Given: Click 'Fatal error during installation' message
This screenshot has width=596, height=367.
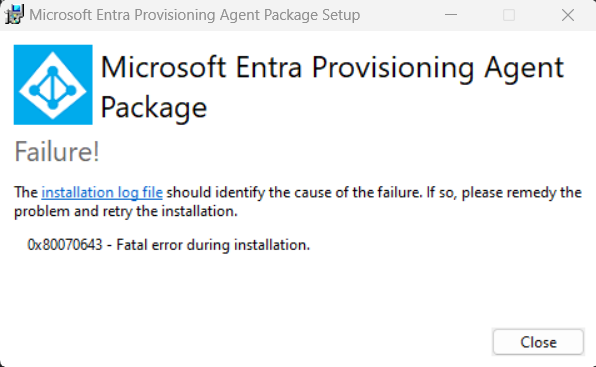Looking at the screenshot, I should [x=213, y=245].
